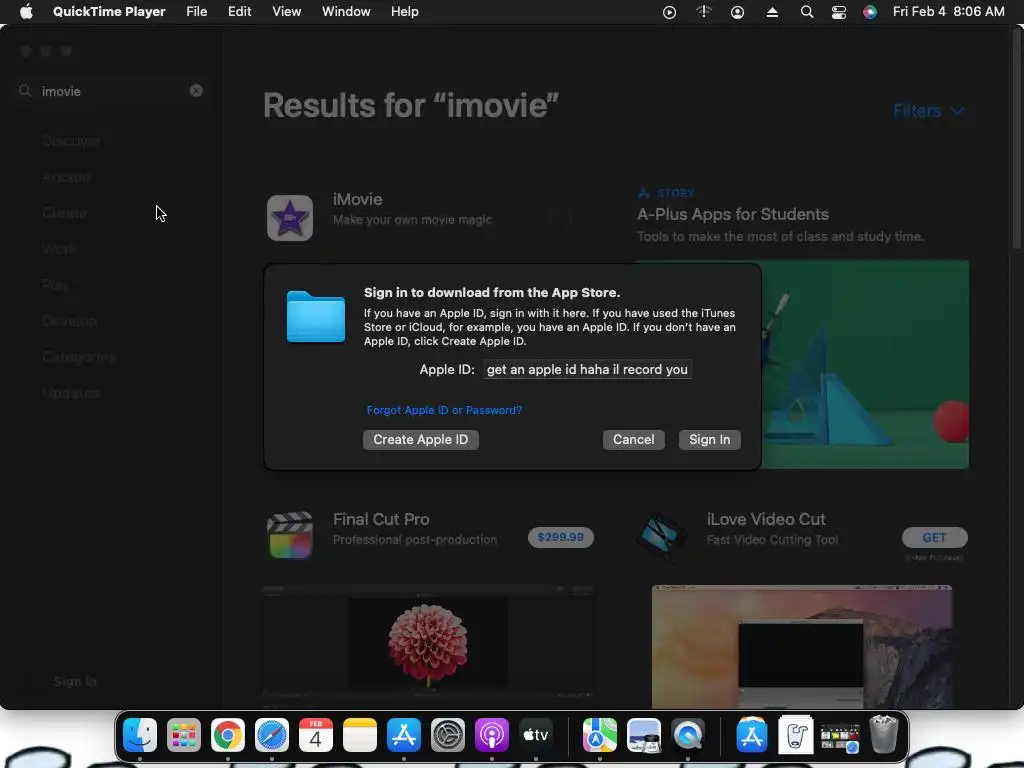This screenshot has width=1024, height=768.
Task: Select the Final Cut Pro app icon
Action: click(x=290, y=536)
